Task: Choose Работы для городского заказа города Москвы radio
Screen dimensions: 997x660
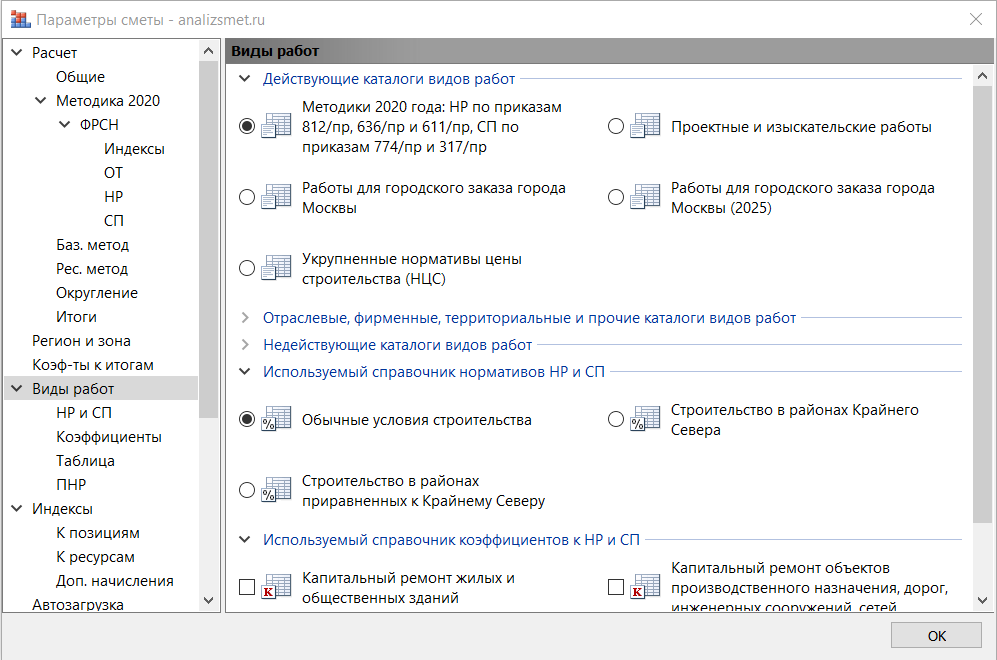Action: pyautogui.click(x=247, y=197)
